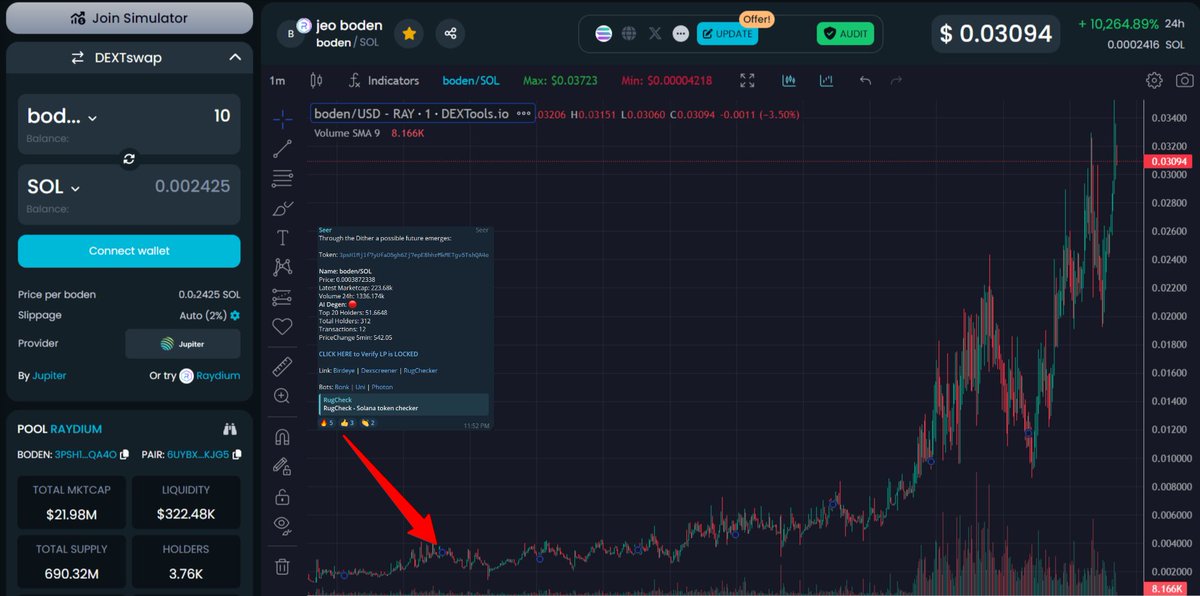
Task: Redo the last chart action
Action: pyautogui.click(x=896, y=80)
